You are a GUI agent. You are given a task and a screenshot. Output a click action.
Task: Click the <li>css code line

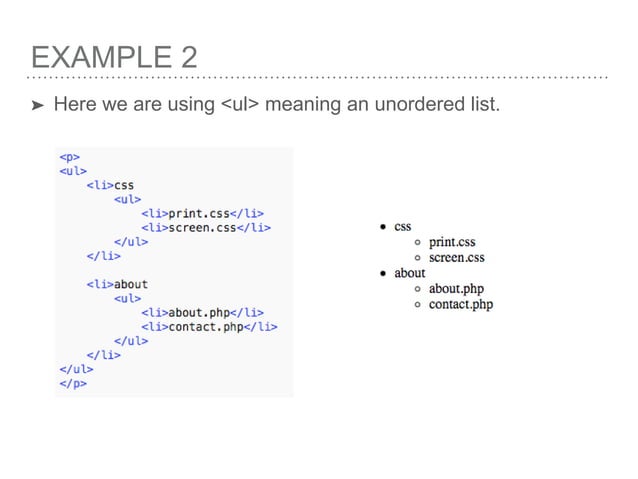point(110,185)
